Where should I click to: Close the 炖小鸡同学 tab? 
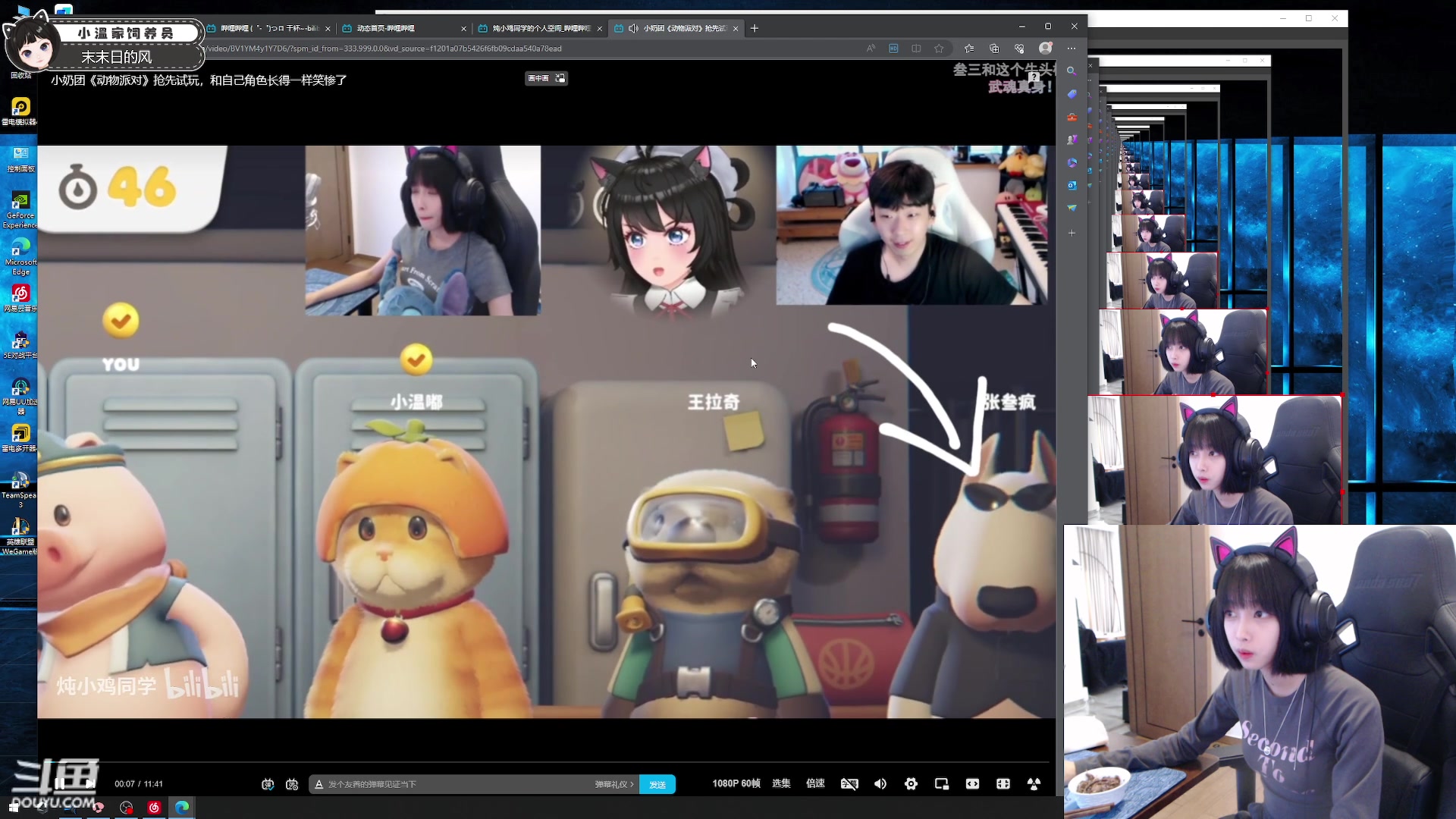tap(600, 29)
